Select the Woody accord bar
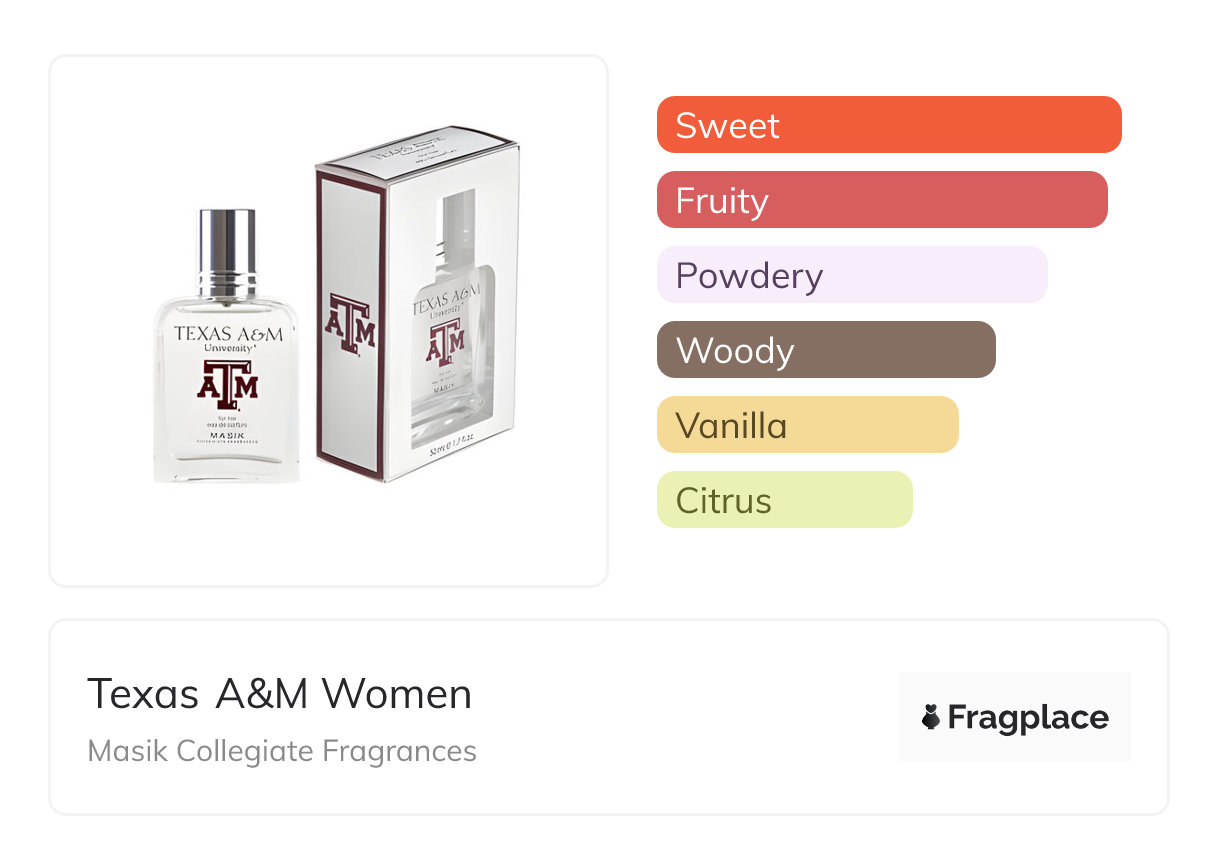This screenshot has width=1218, height=864. coord(826,350)
